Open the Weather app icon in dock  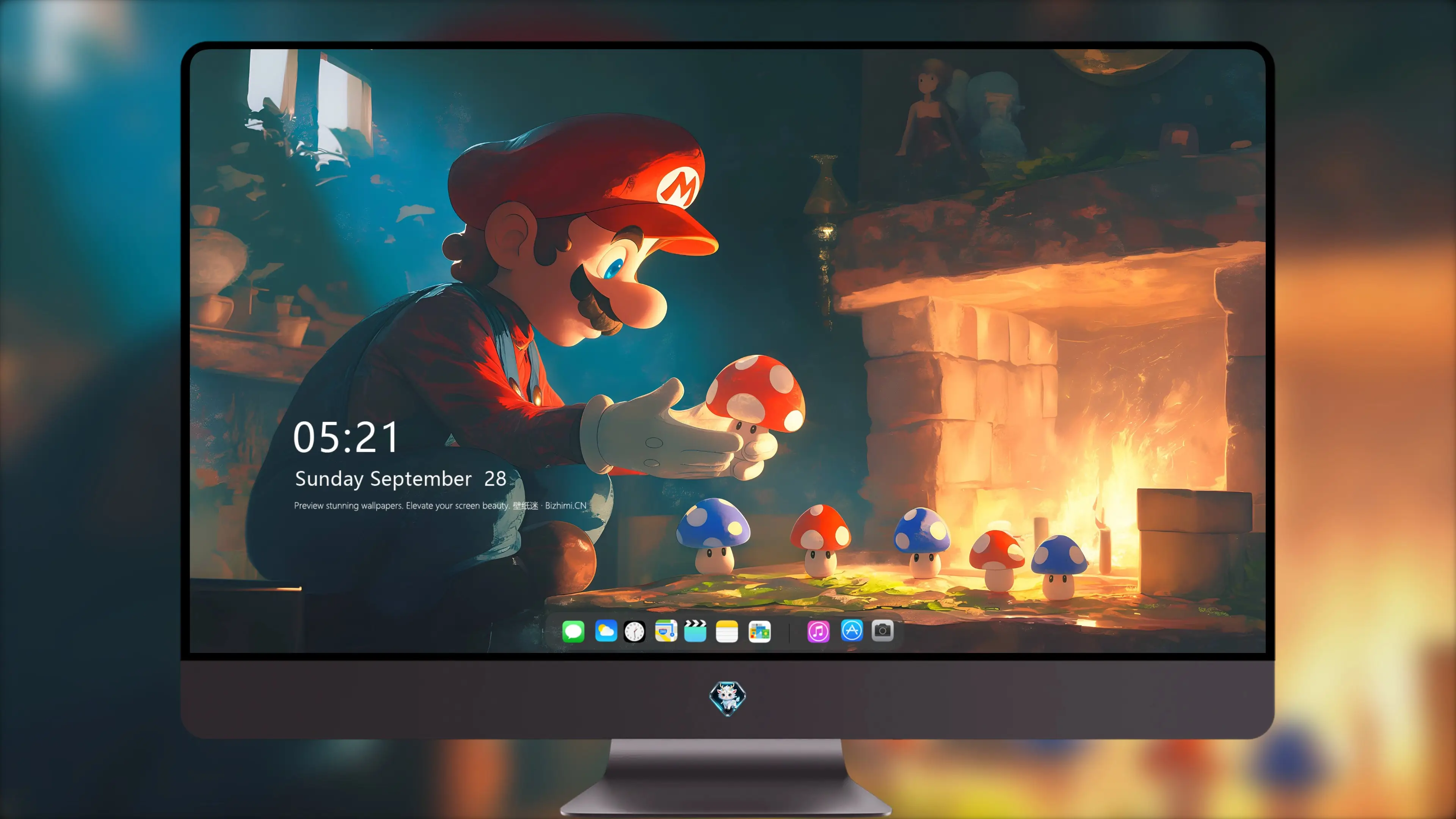(606, 631)
